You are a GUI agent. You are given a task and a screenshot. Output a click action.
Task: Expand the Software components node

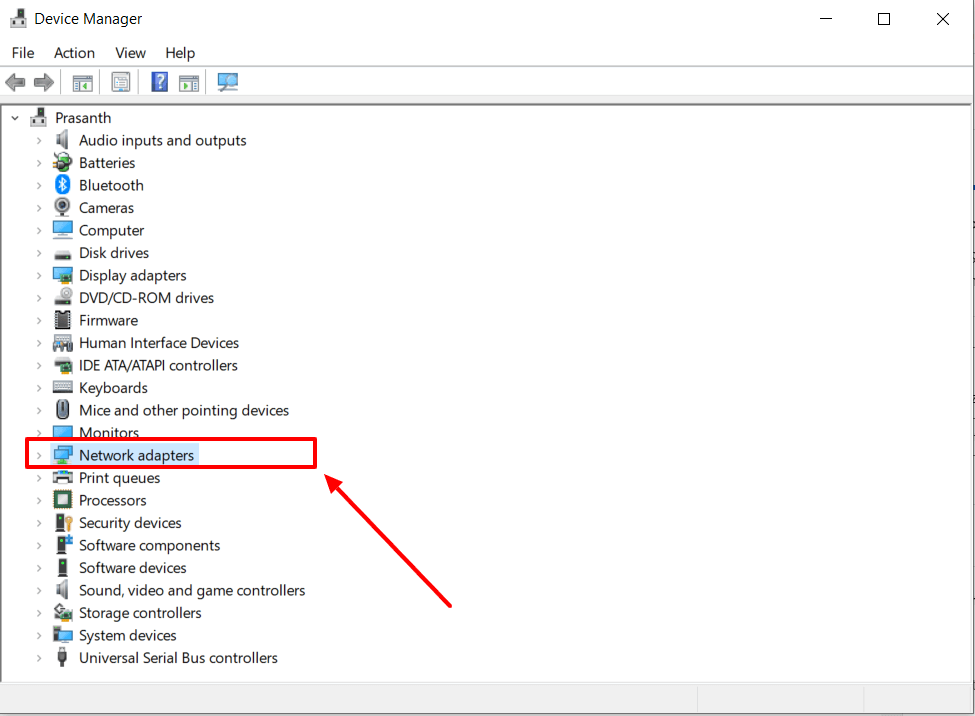pos(39,546)
